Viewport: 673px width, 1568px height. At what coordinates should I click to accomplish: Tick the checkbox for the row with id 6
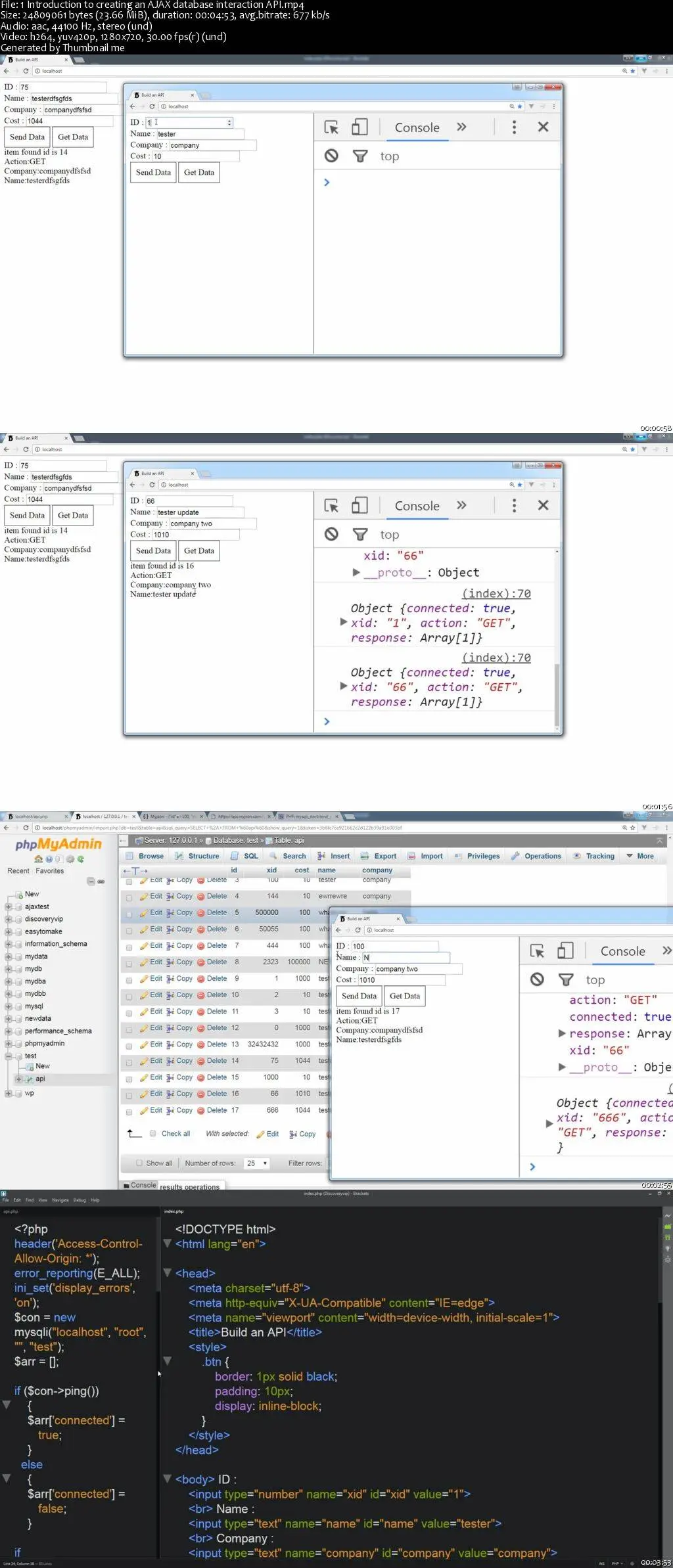129,930
